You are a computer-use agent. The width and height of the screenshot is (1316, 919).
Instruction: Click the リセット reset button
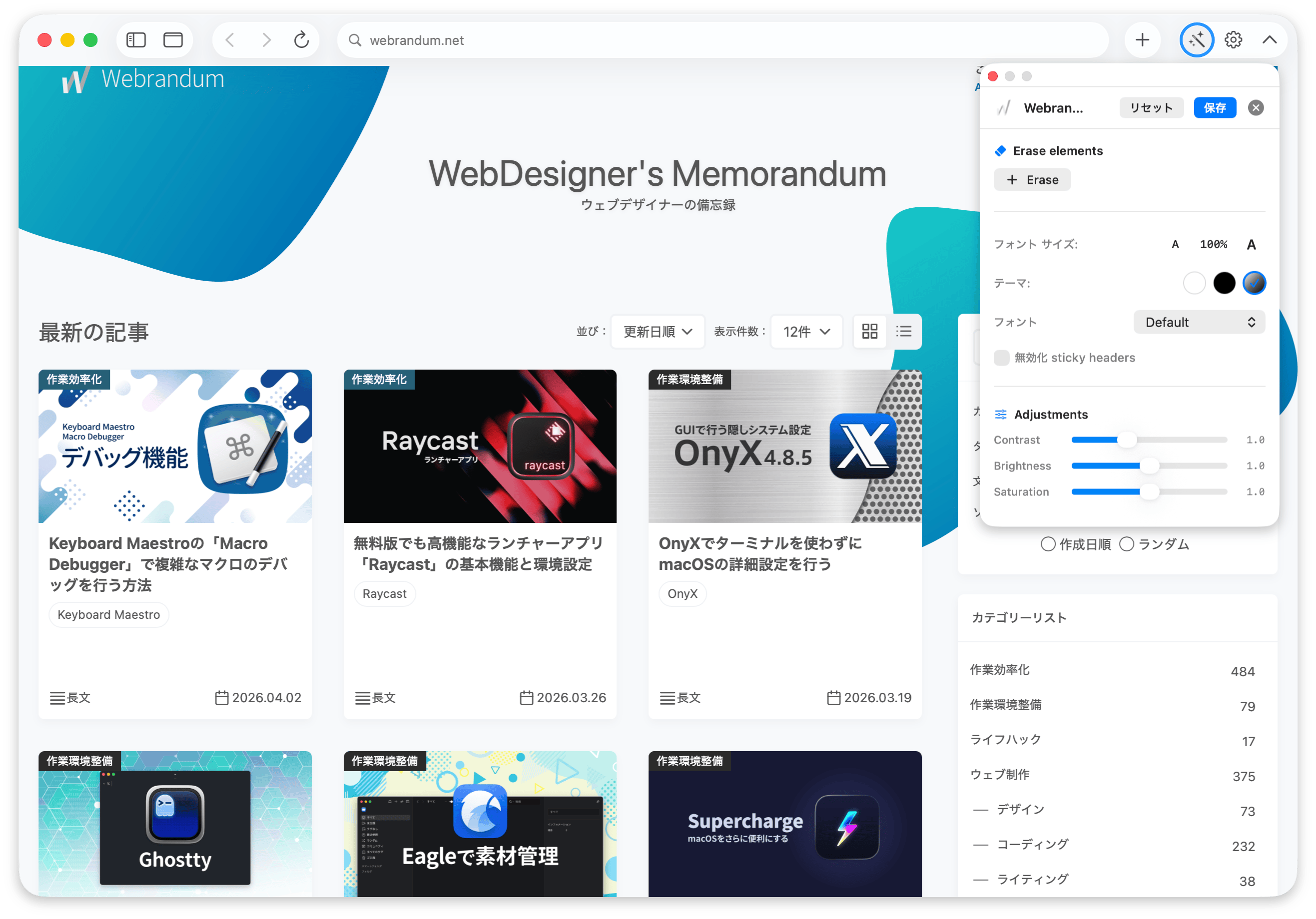click(x=1151, y=108)
